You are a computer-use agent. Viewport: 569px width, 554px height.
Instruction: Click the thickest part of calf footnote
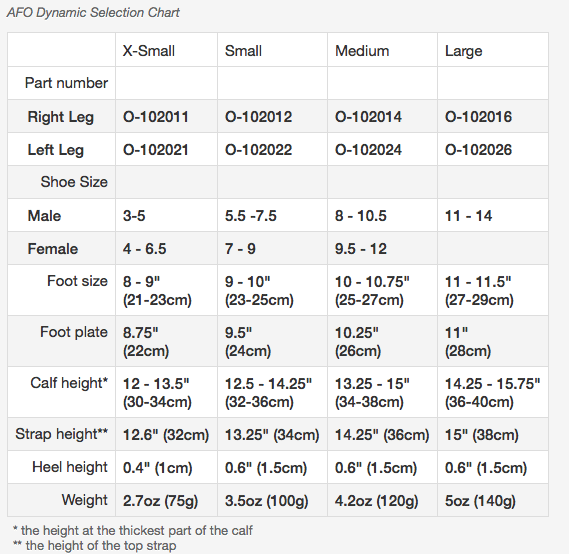[x=133, y=530]
